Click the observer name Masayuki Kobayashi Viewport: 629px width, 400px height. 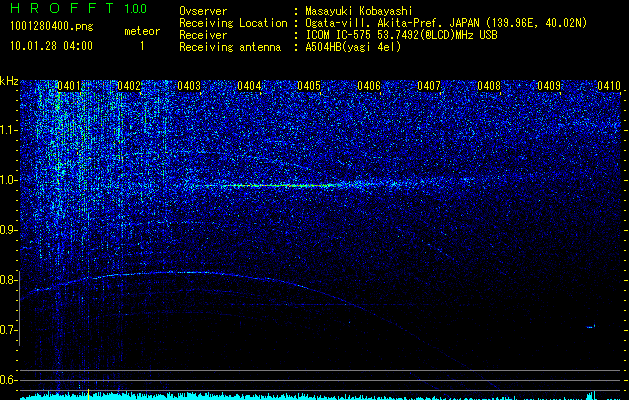(x=359, y=11)
